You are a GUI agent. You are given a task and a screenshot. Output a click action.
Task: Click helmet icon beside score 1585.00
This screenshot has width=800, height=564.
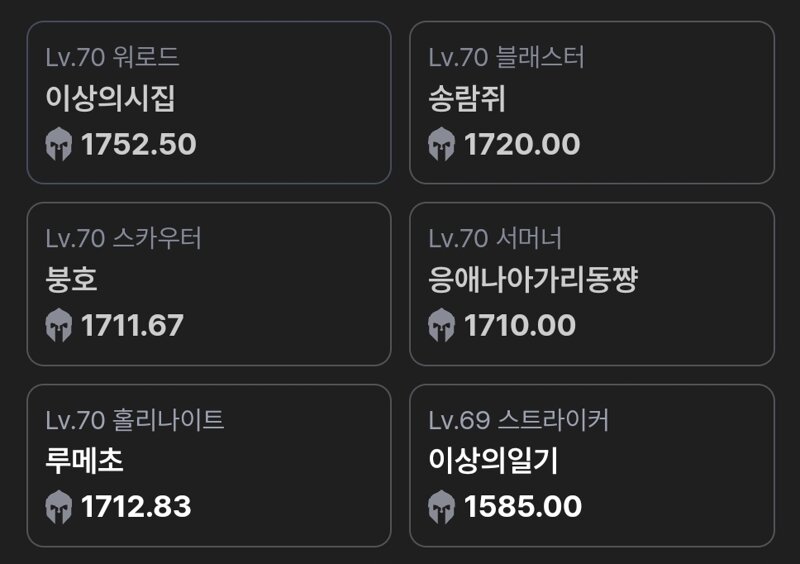pyautogui.click(x=441, y=507)
